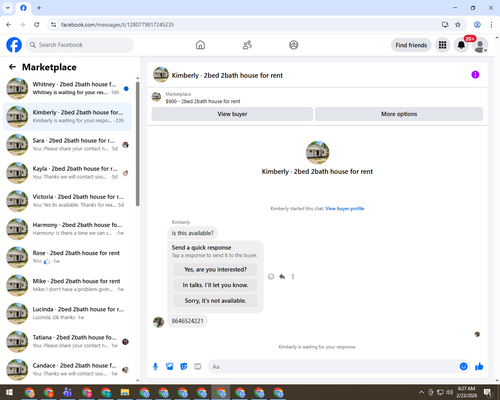
Task: Open the Victoria conversation
Action: click(x=67, y=201)
